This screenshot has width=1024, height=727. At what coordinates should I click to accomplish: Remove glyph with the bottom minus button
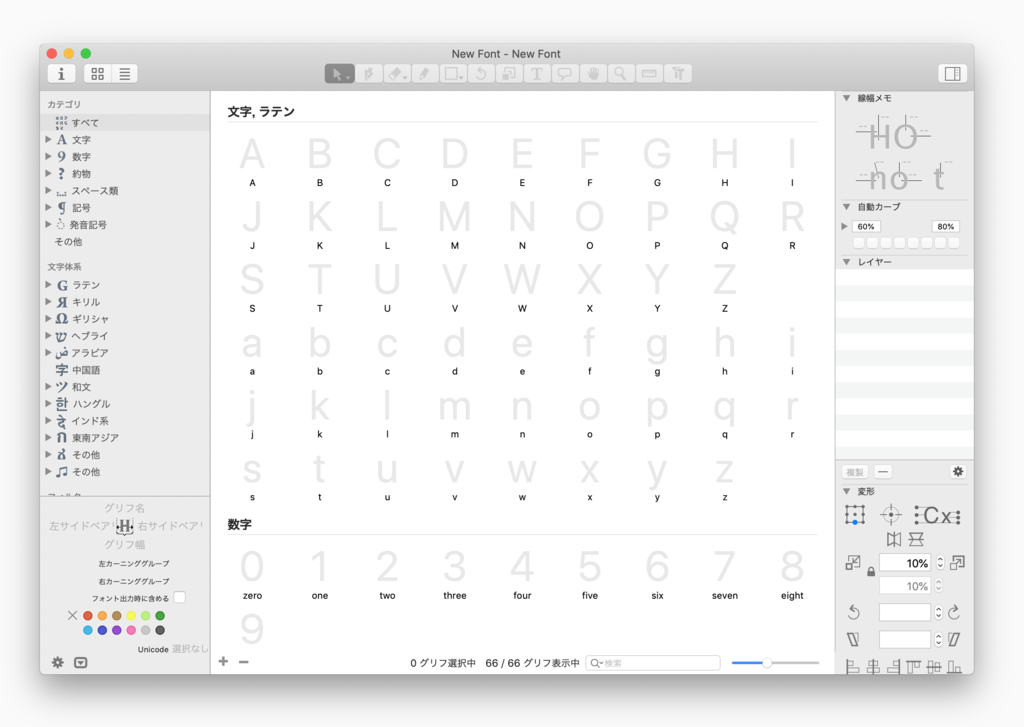click(x=244, y=662)
